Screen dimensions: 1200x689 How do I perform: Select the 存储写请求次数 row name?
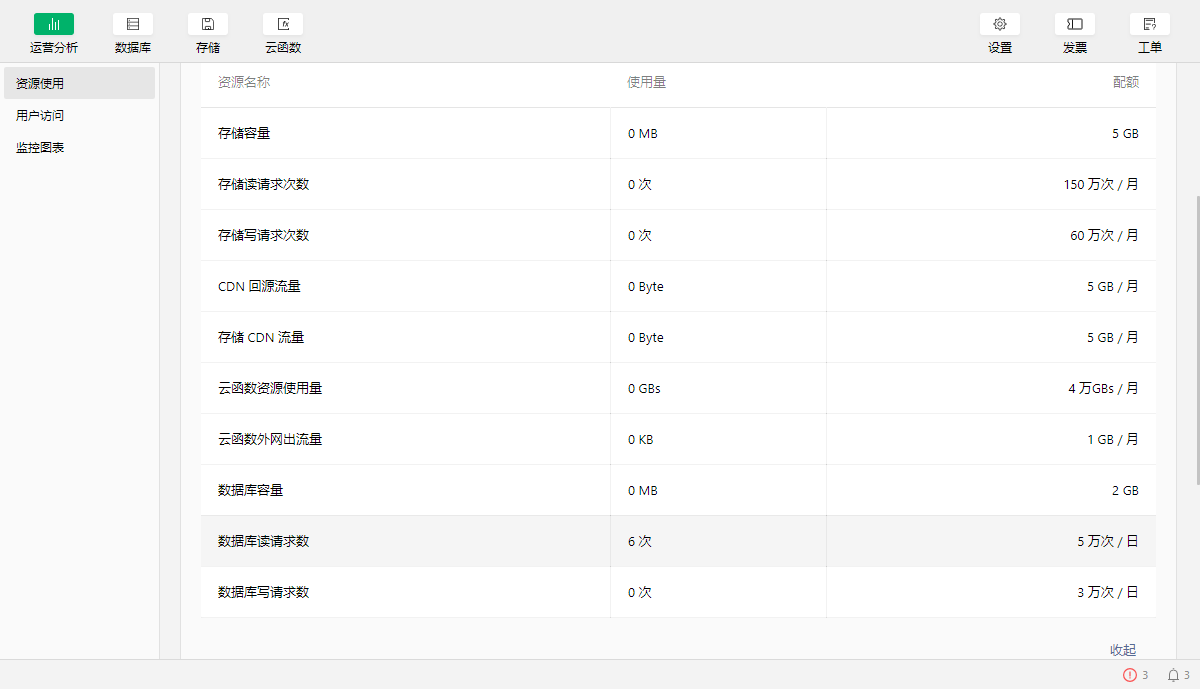[264, 235]
